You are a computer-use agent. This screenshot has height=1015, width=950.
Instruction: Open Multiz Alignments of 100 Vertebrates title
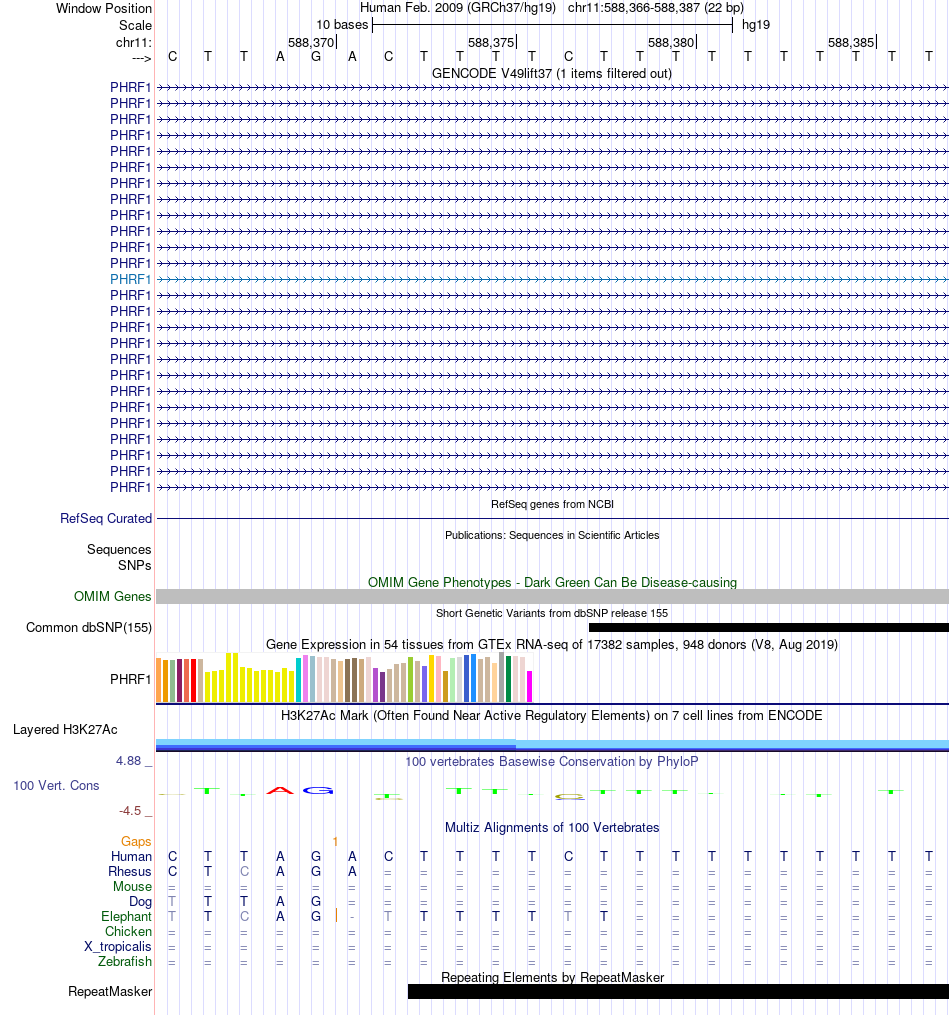tap(552, 827)
